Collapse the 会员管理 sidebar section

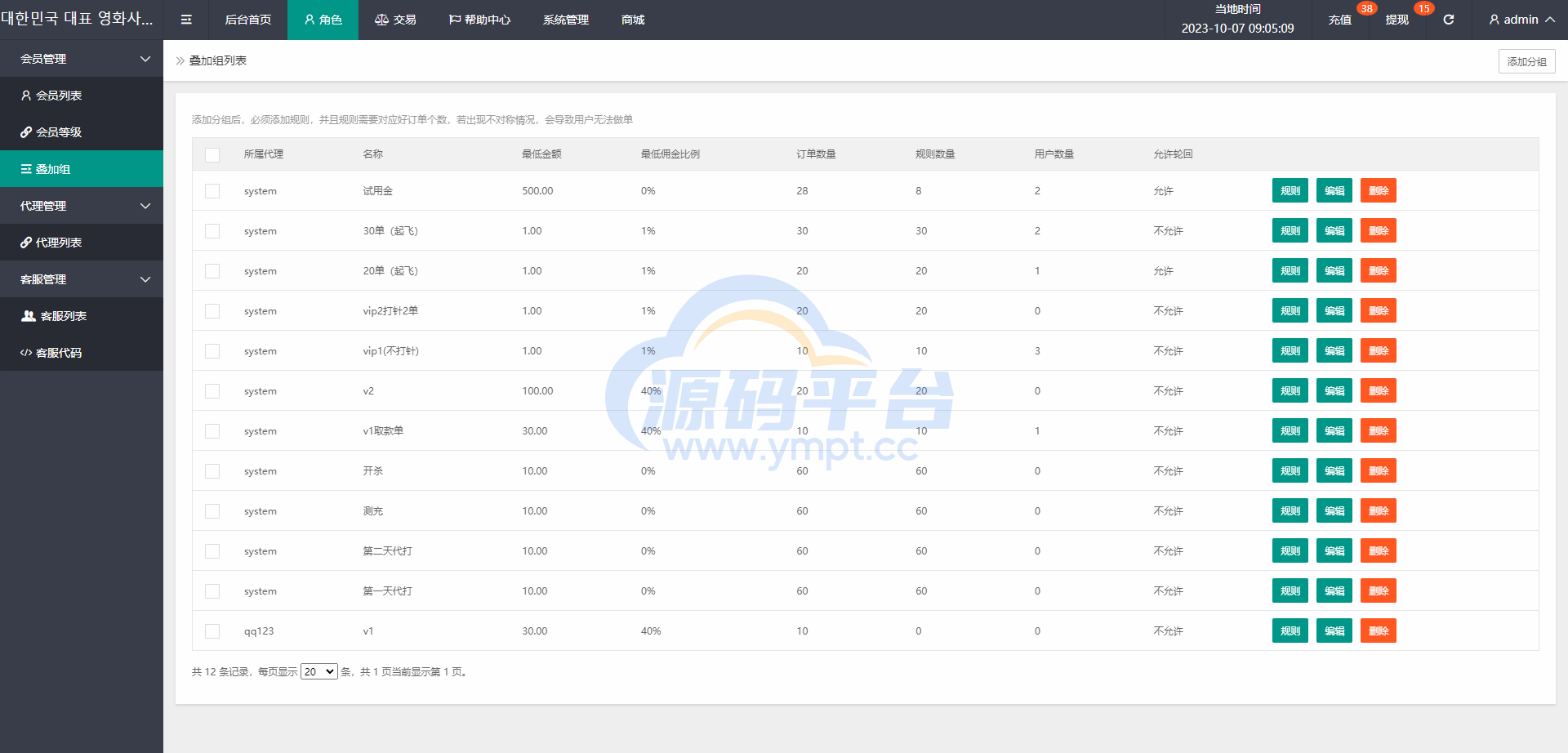pos(82,59)
